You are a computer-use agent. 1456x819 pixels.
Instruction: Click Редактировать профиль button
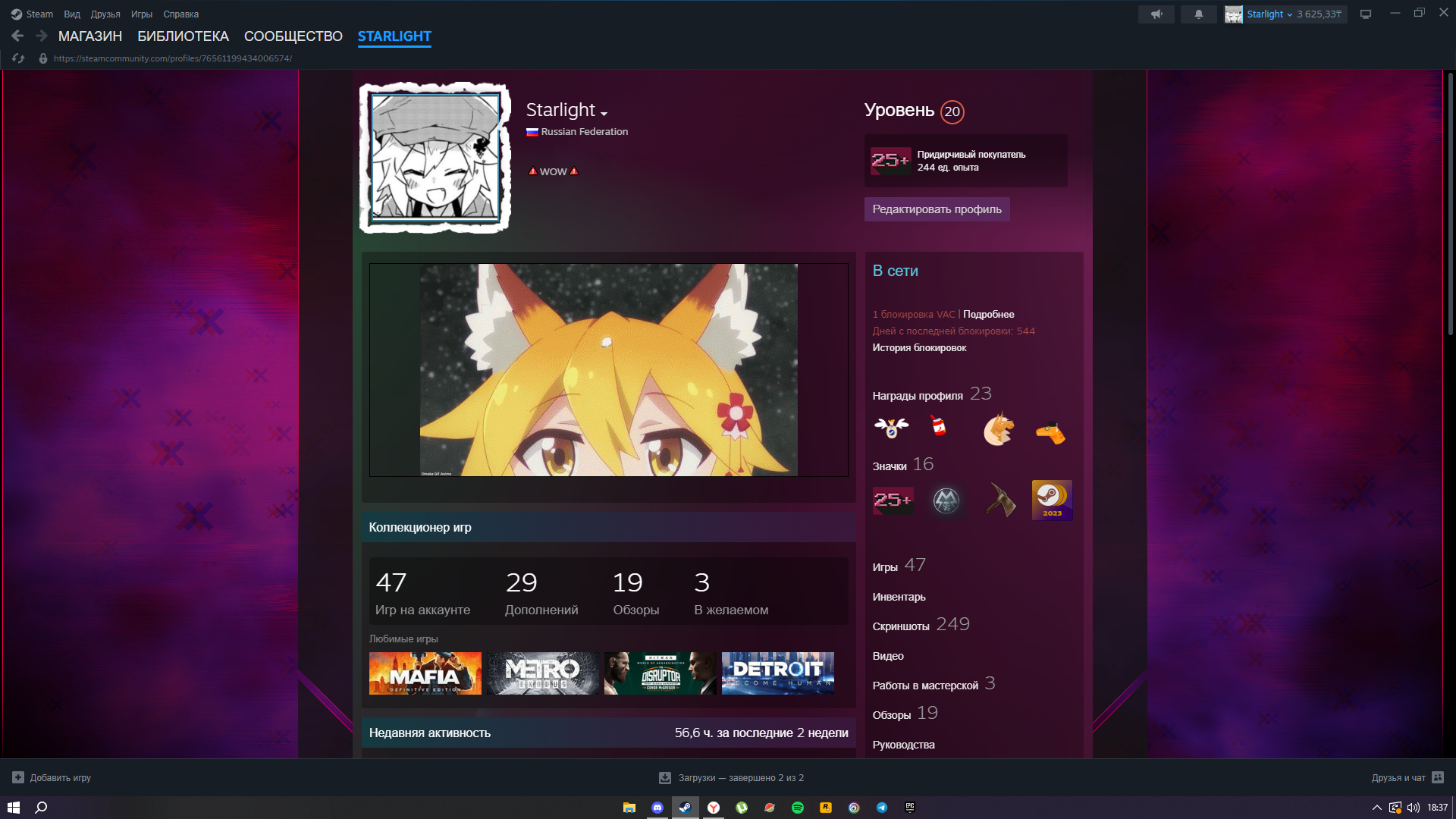(937, 209)
